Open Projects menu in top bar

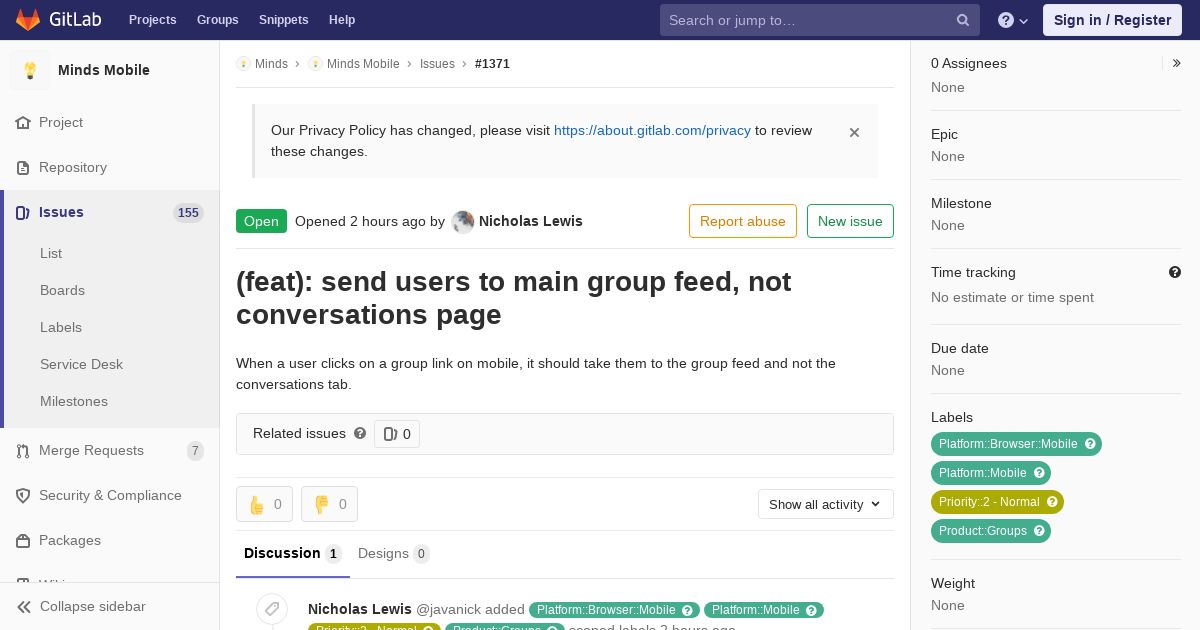(152, 20)
